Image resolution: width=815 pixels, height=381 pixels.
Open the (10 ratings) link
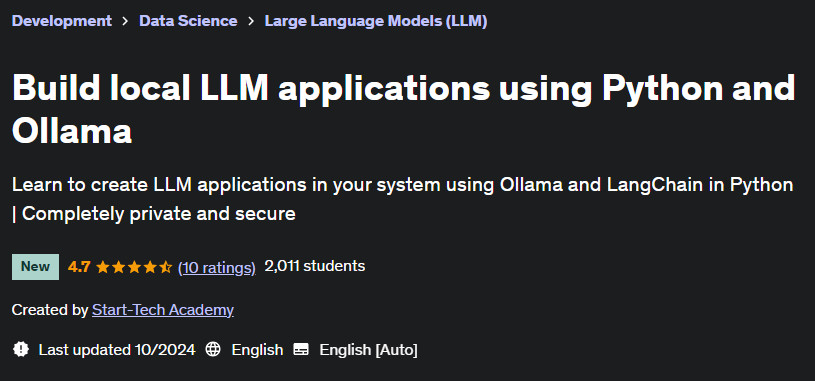pos(217,267)
